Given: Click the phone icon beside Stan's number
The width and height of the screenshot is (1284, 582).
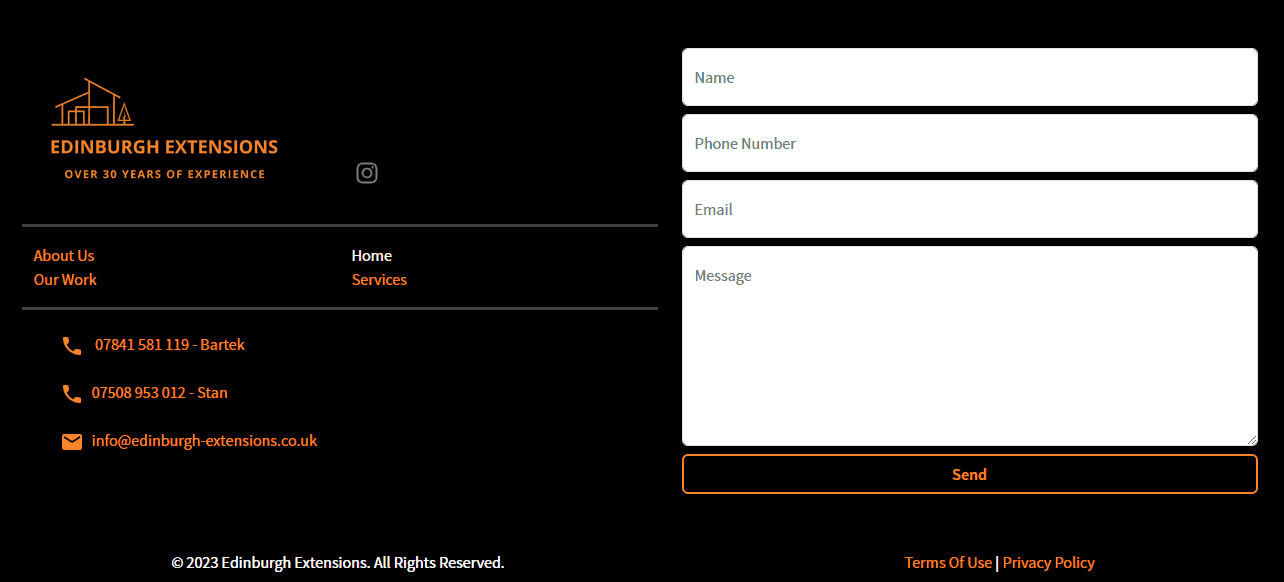Looking at the screenshot, I should pos(71,393).
